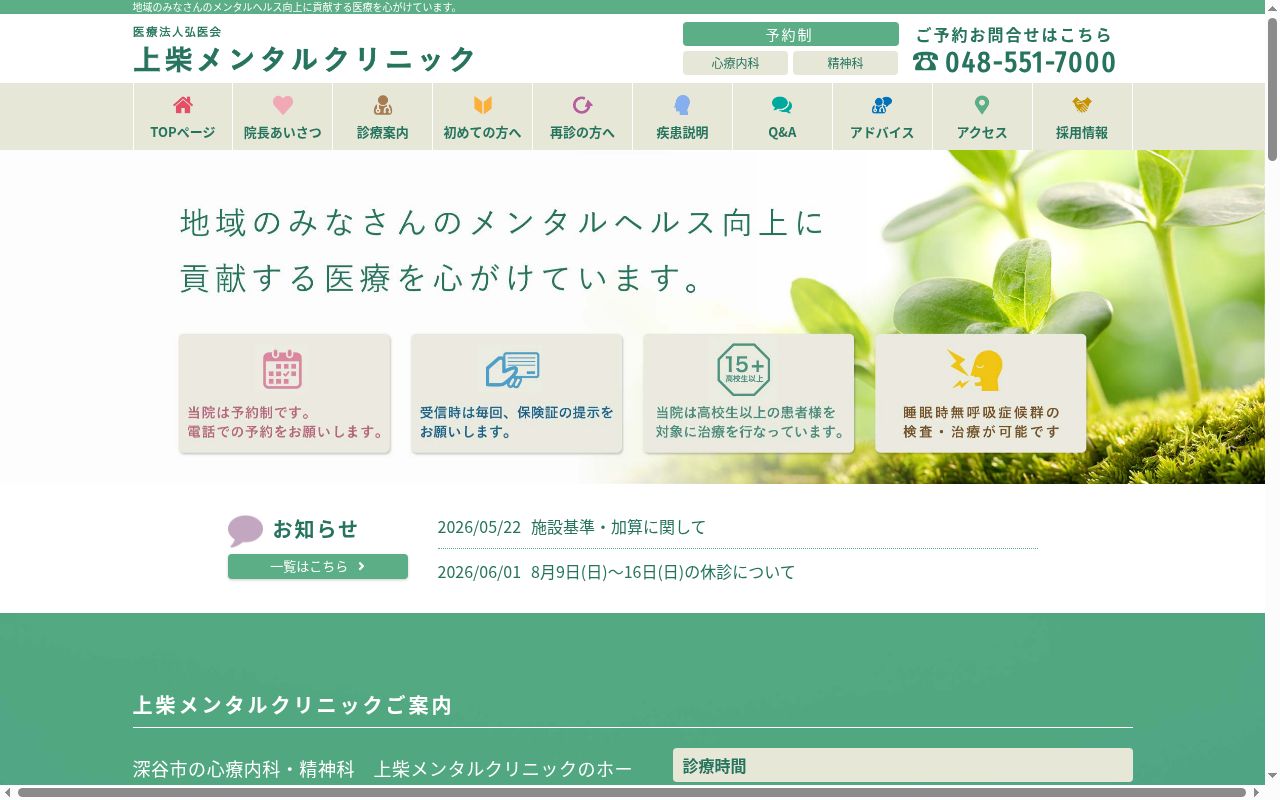Open the 疾患説明 menu label
Screen dimensions: 1280x800
tap(682, 132)
